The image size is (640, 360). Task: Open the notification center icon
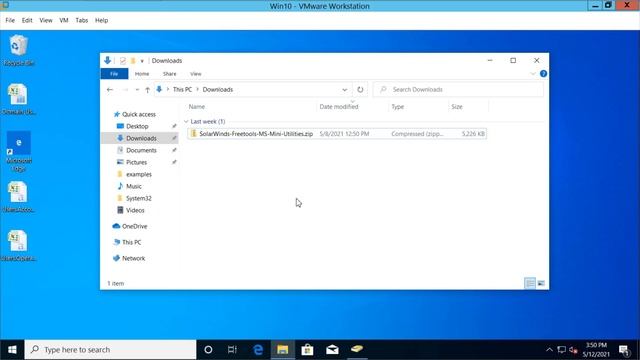624,350
